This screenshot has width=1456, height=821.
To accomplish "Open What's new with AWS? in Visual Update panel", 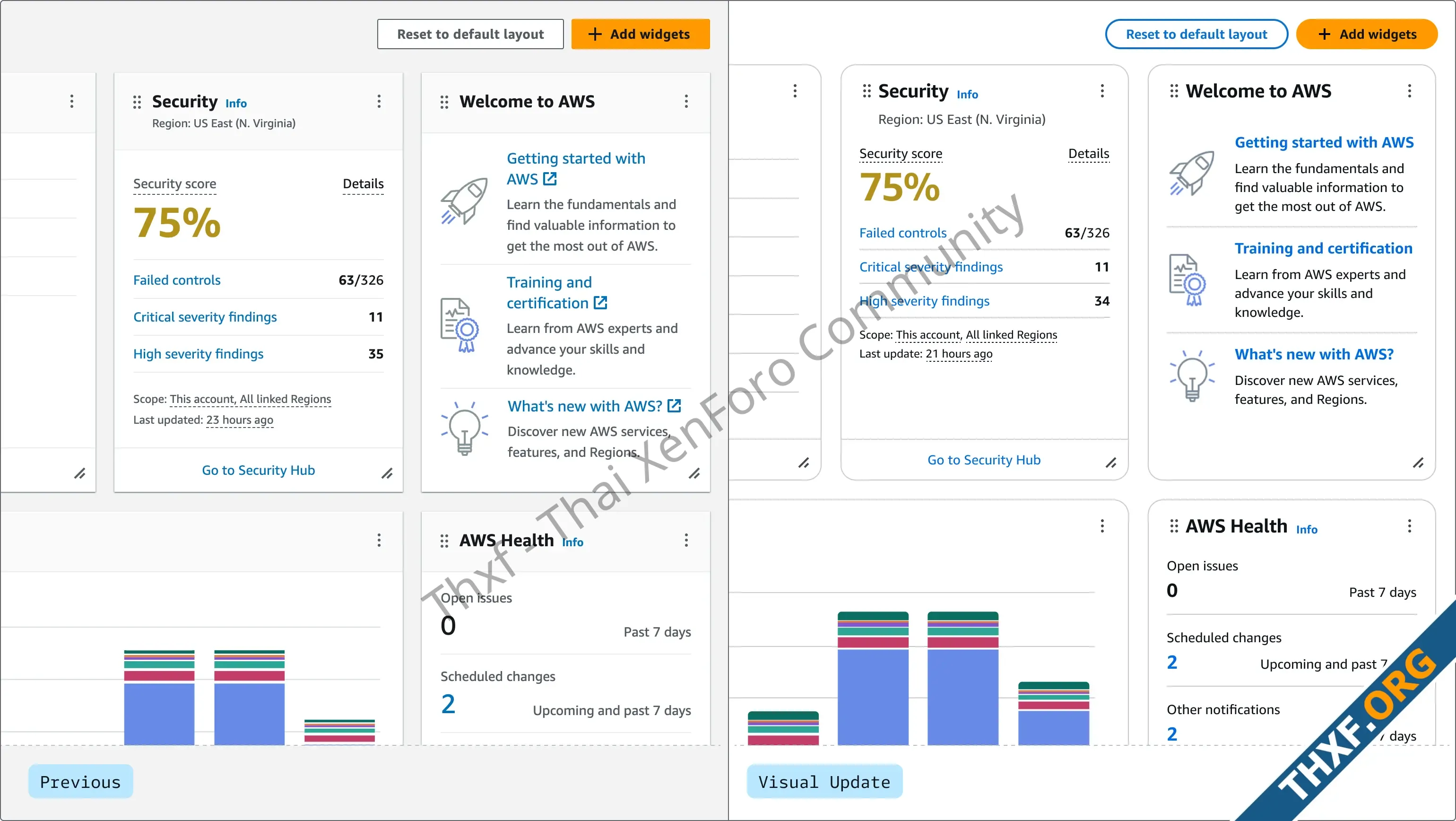I will pyautogui.click(x=1314, y=355).
